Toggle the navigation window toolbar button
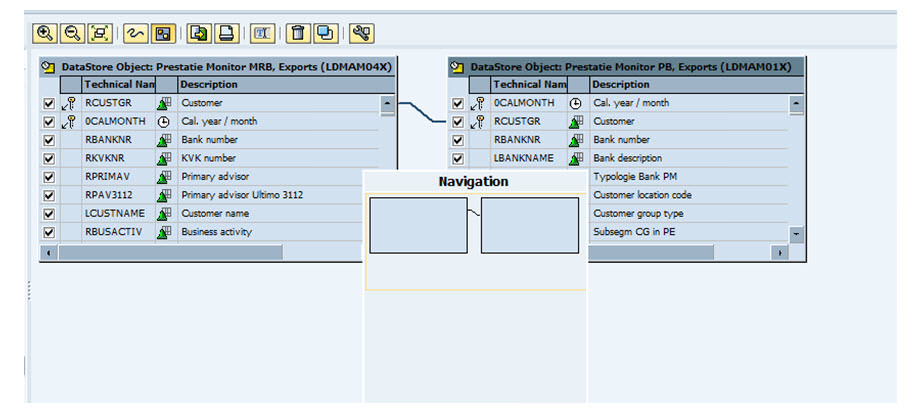This screenshot has width=919, height=412. tap(161, 33)
